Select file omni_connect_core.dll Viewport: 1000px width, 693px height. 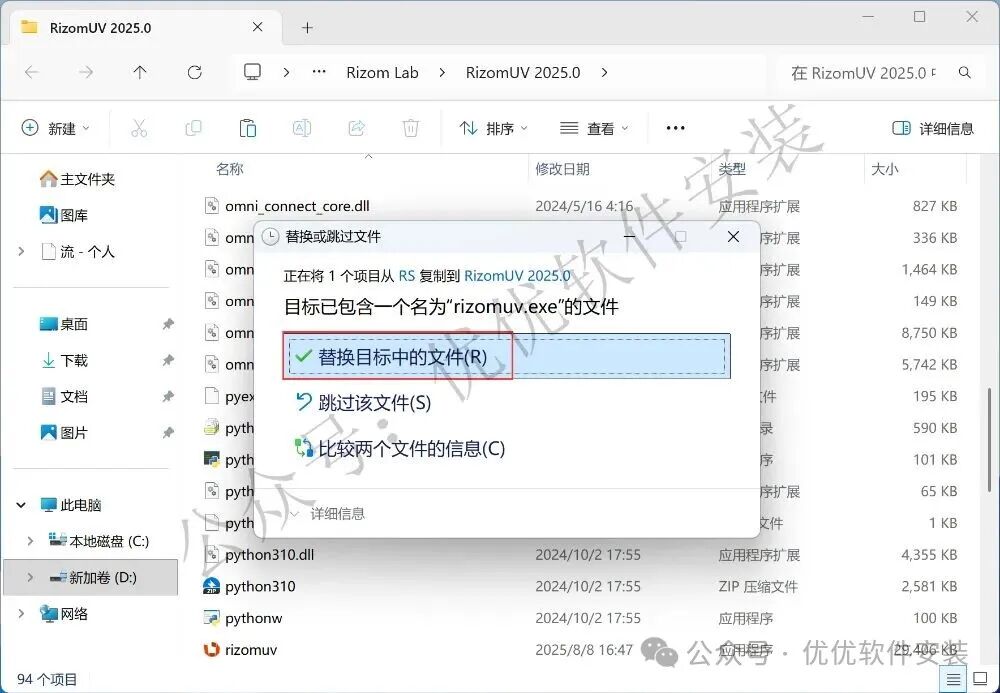coord(297,206)
